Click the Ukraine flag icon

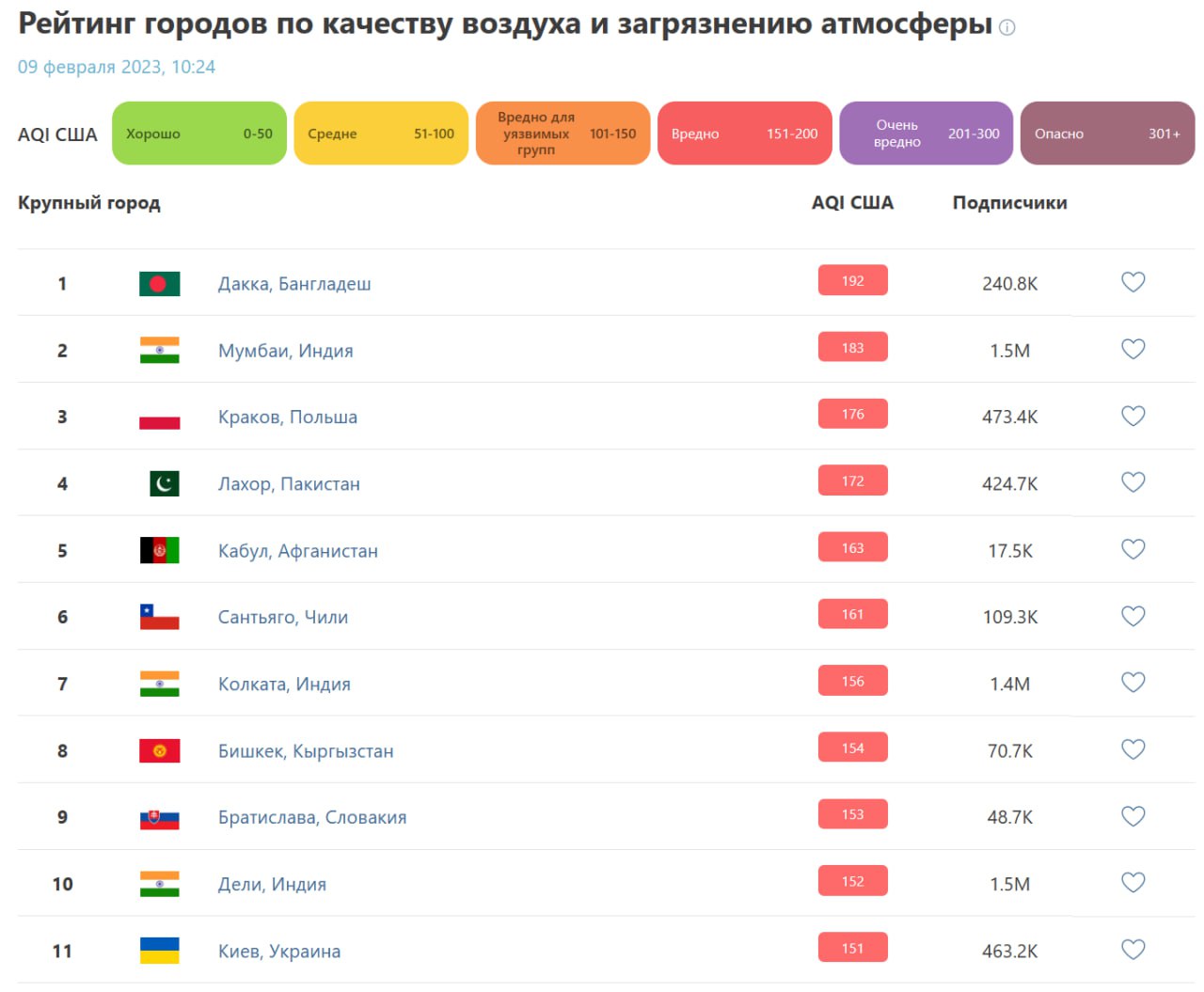click(159, 951)
